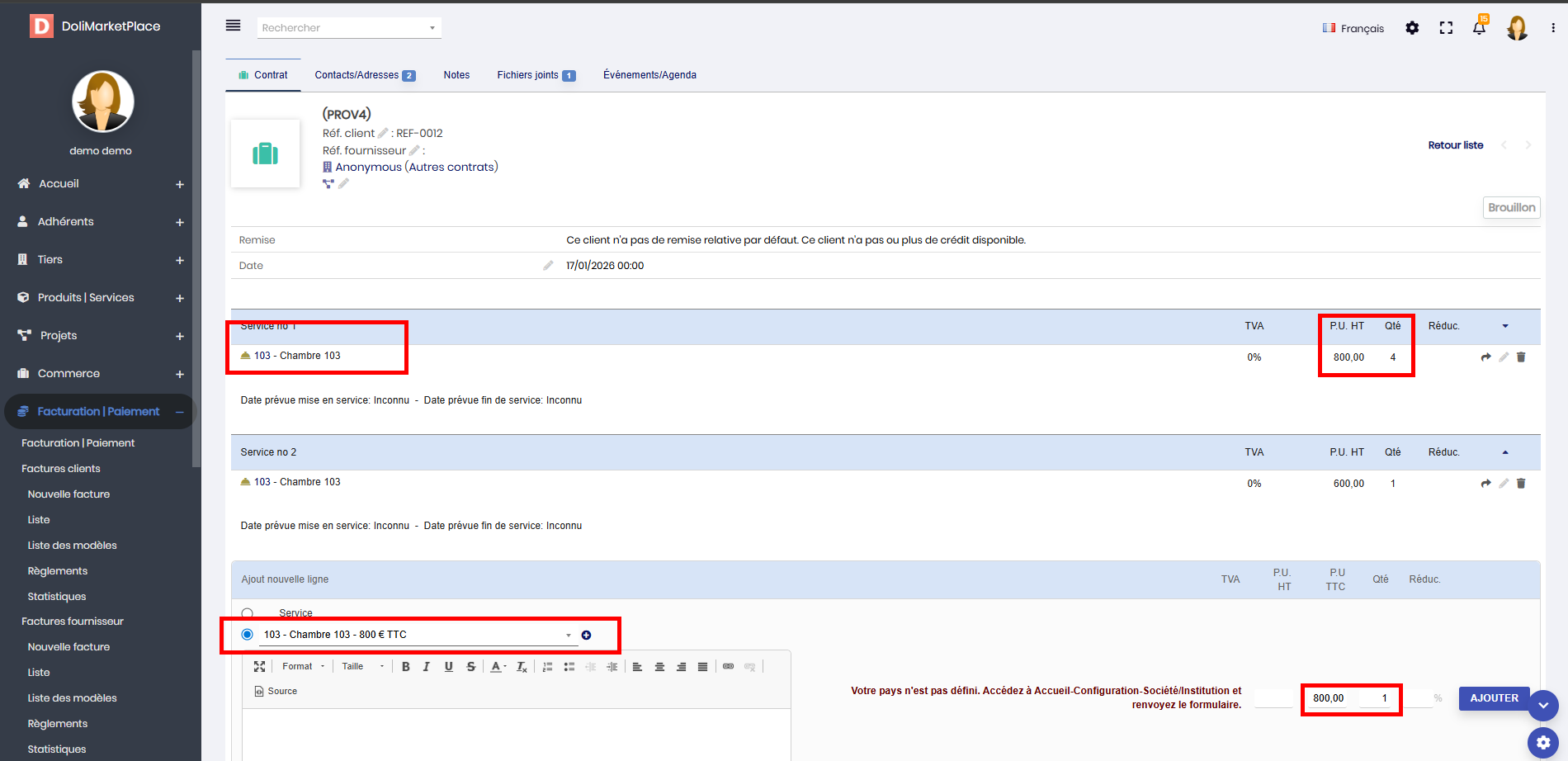Image resolution: width=1568 pixels, height=761 pixels.
Task: Open the vertical three-dot options menu
Action: tap(1553, 28)
